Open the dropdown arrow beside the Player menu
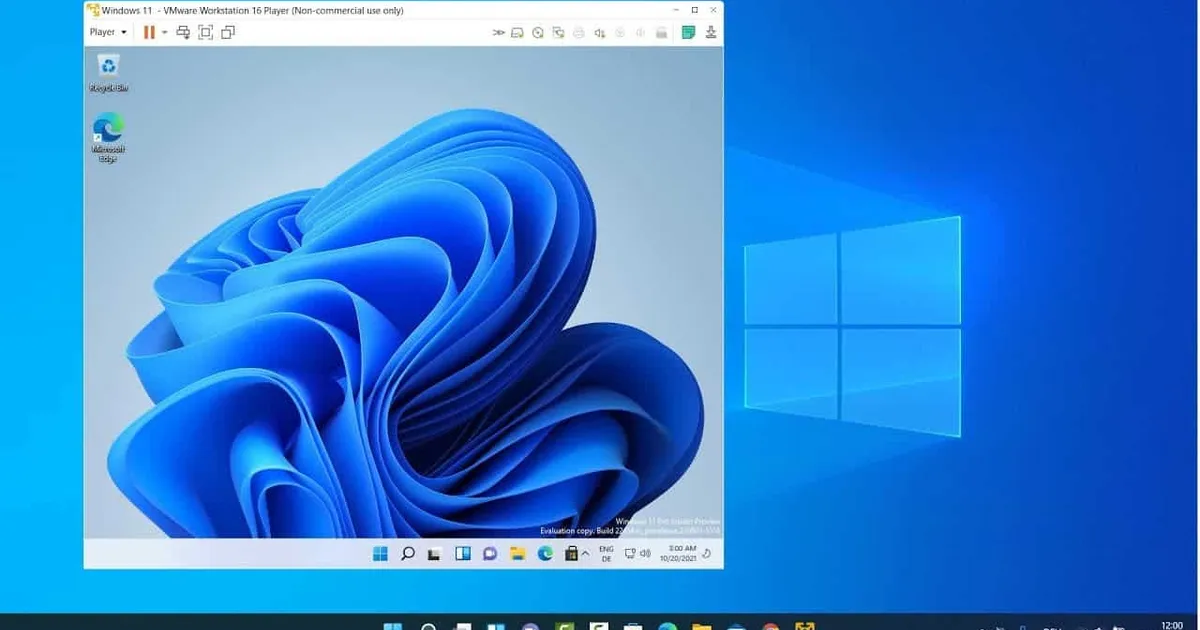 pos(126,31)
